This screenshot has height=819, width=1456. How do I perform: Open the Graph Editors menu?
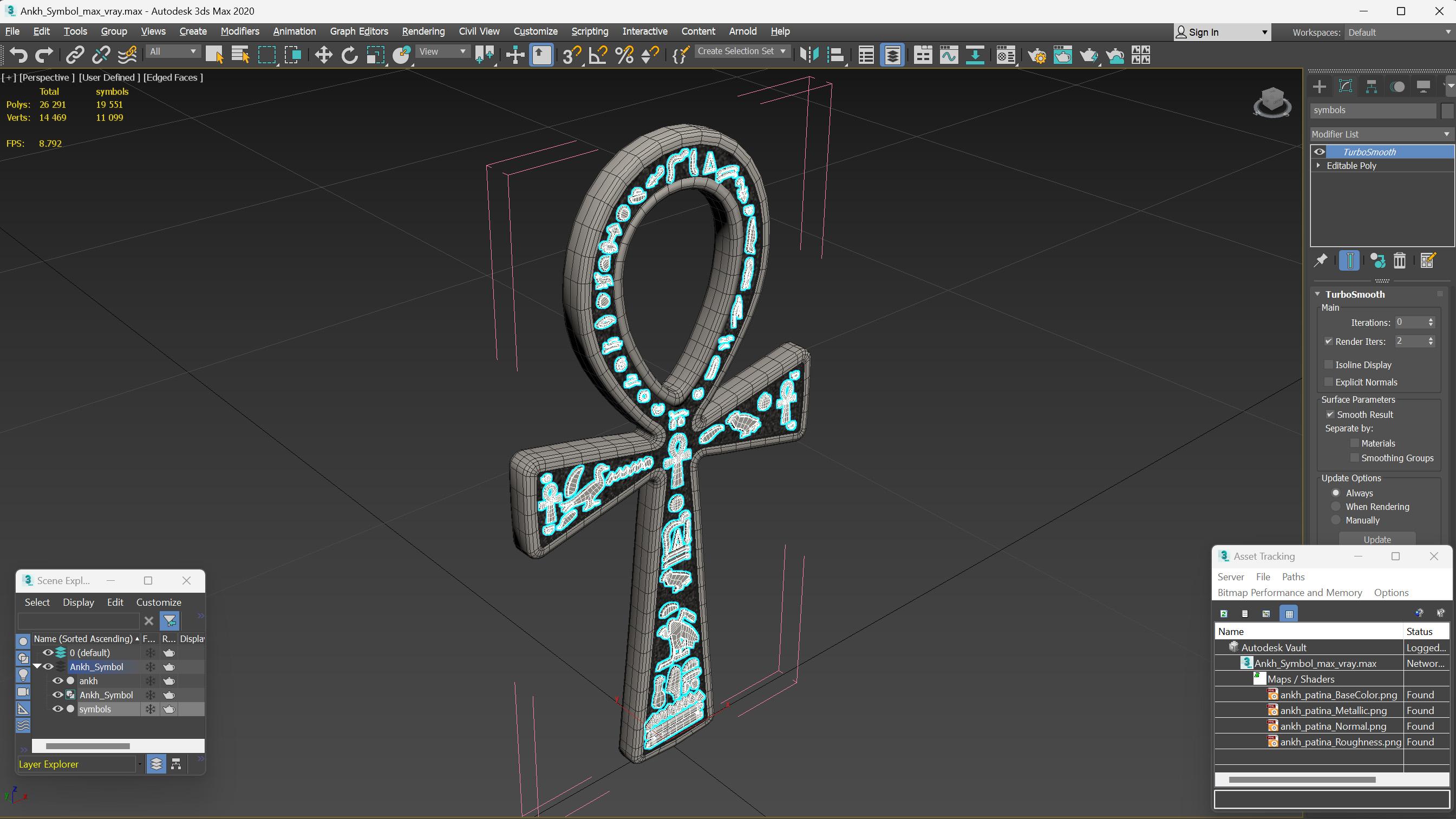(x=359, y=31)
